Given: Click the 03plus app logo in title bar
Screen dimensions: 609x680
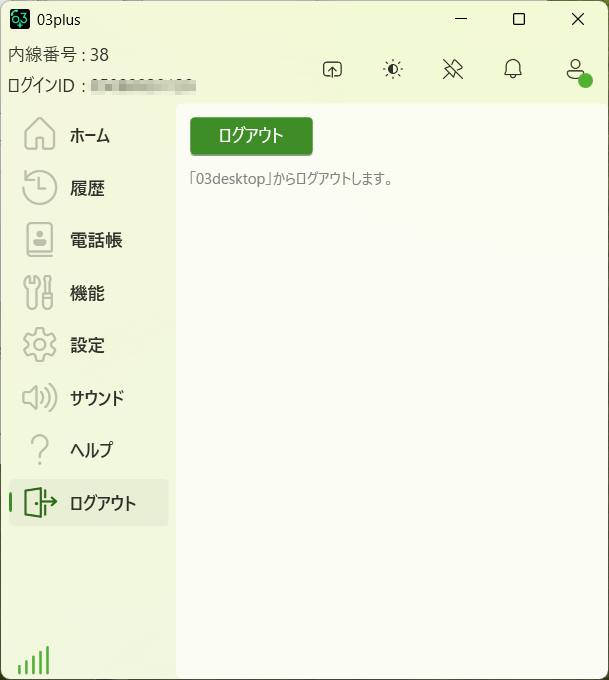Looking at the screenshot, I should click(20, 19).
